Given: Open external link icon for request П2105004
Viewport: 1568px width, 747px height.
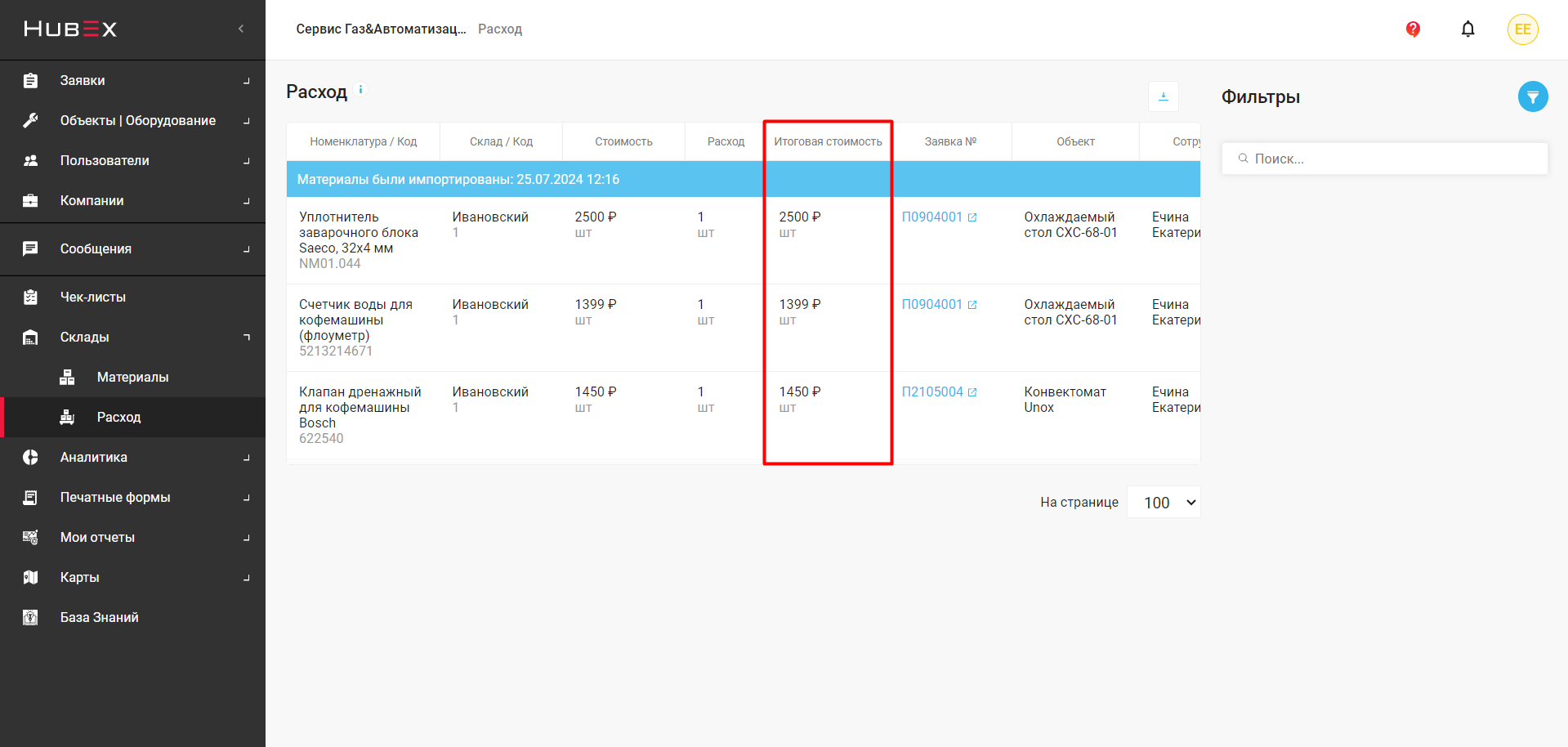Looking at the screenshot, I should 972,392.
